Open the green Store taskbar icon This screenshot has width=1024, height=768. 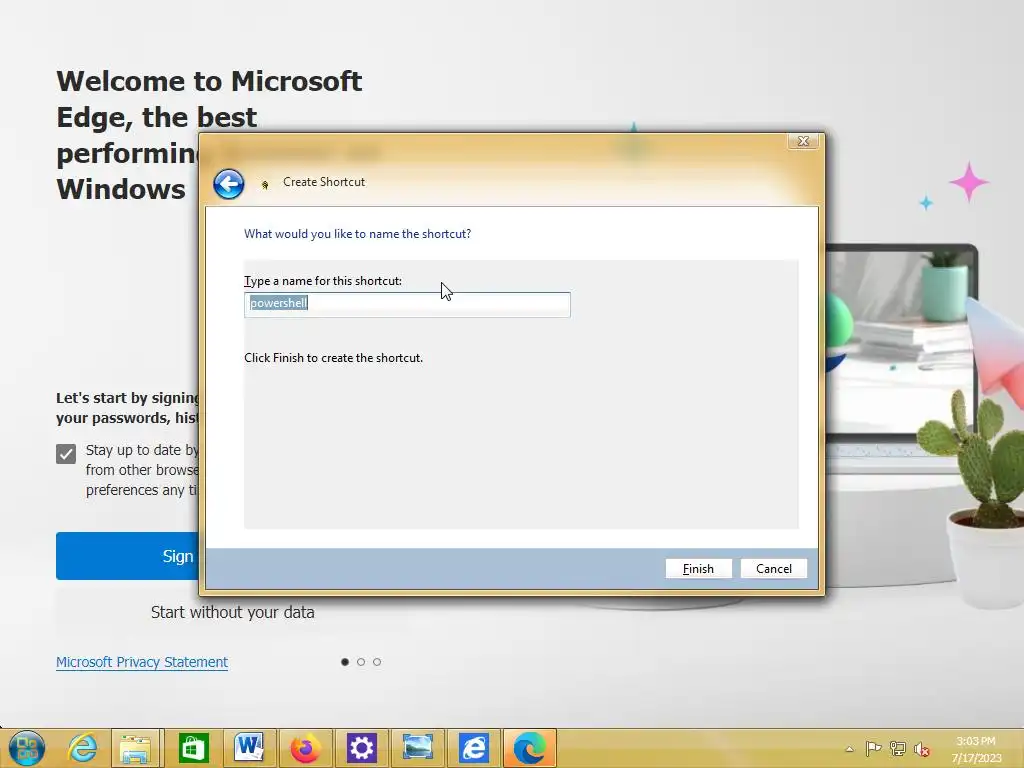[193, 748]
